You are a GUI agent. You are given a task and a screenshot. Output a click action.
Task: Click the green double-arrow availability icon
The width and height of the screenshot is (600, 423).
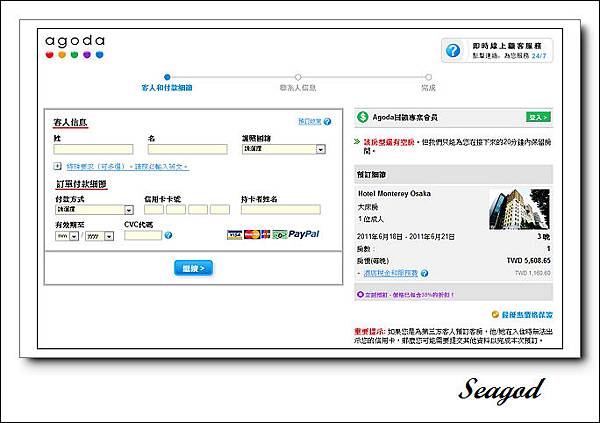tap(357, 142)
